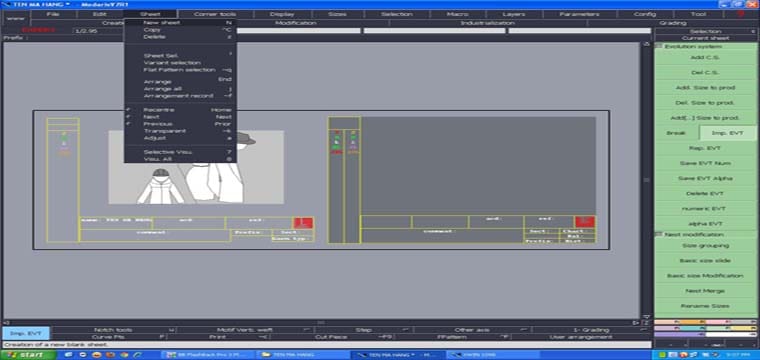
Task: Click the red question mark help icon
Action: 741,14
